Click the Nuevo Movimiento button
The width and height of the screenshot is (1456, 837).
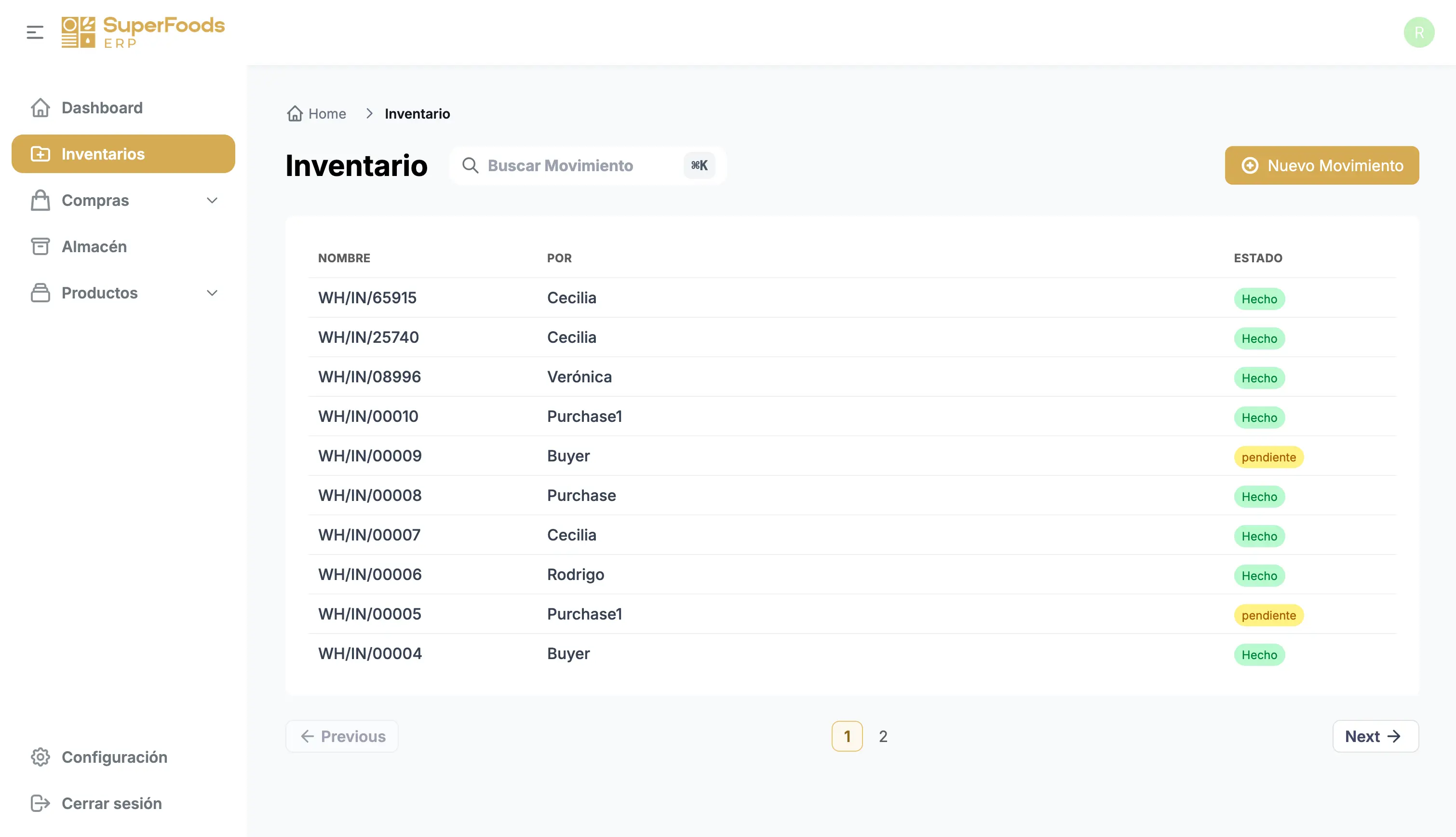tap(1321, 165)
